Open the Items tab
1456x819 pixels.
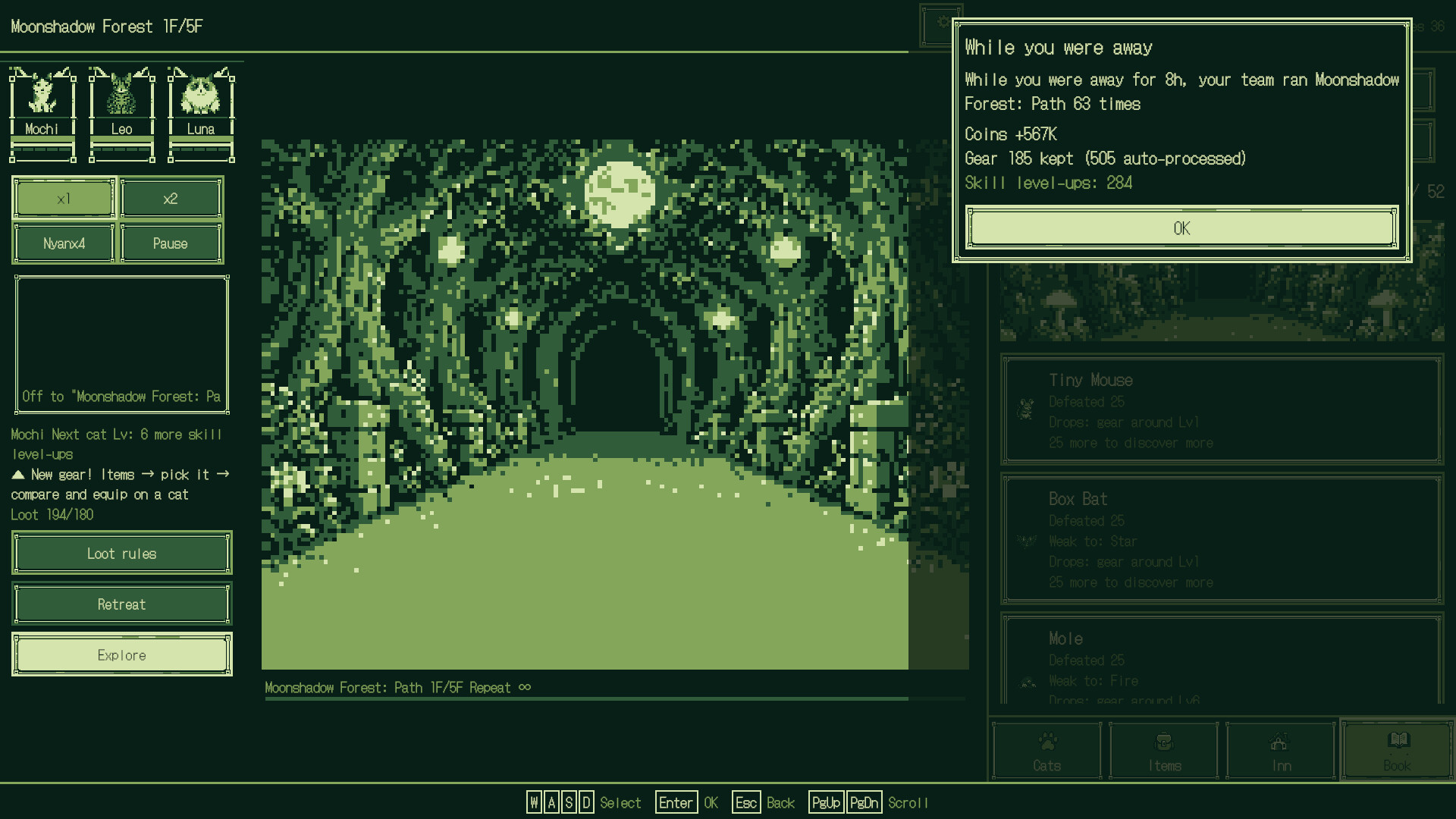tap(1164, 751)
